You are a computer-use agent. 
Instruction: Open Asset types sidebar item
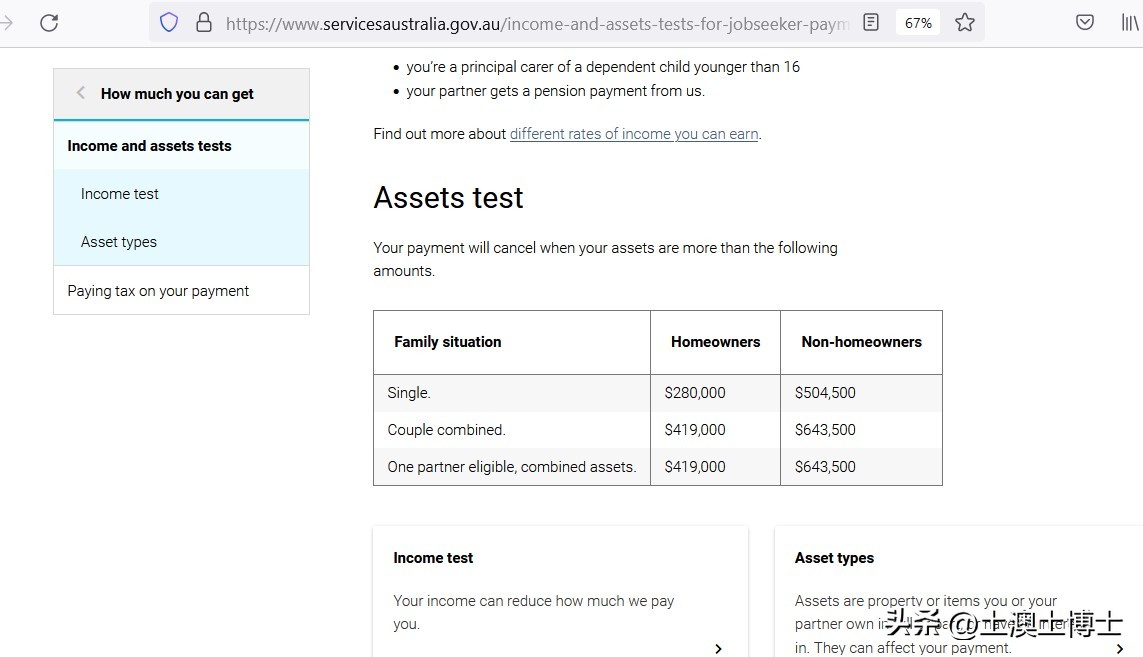[x=119, y=242]
